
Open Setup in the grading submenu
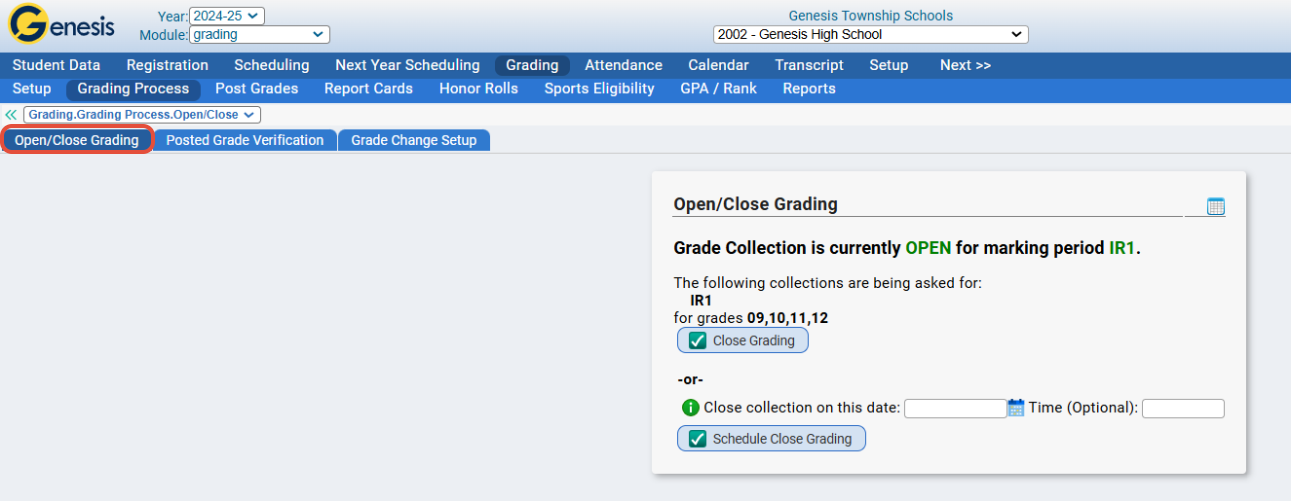click(32, 89)
